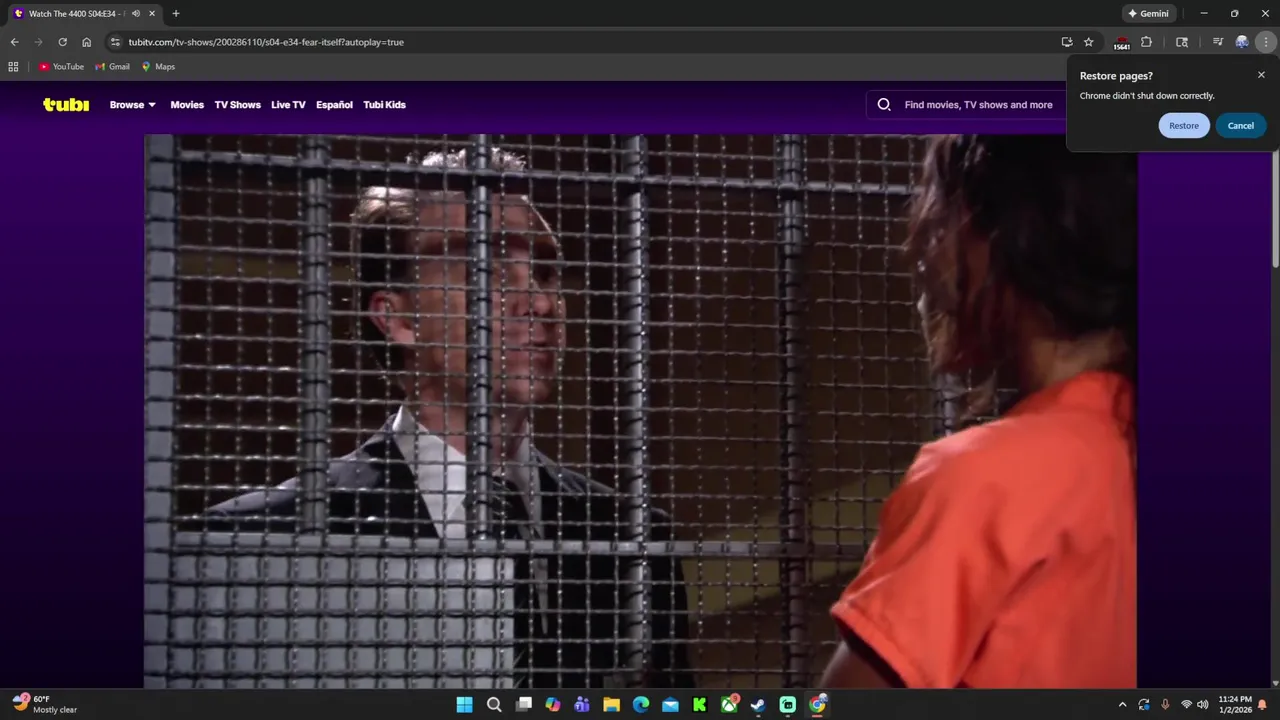Image resolution: width=1280 pixels, height=720 pixels.
Task: Switch to Español content
Action: click(334, 105)
